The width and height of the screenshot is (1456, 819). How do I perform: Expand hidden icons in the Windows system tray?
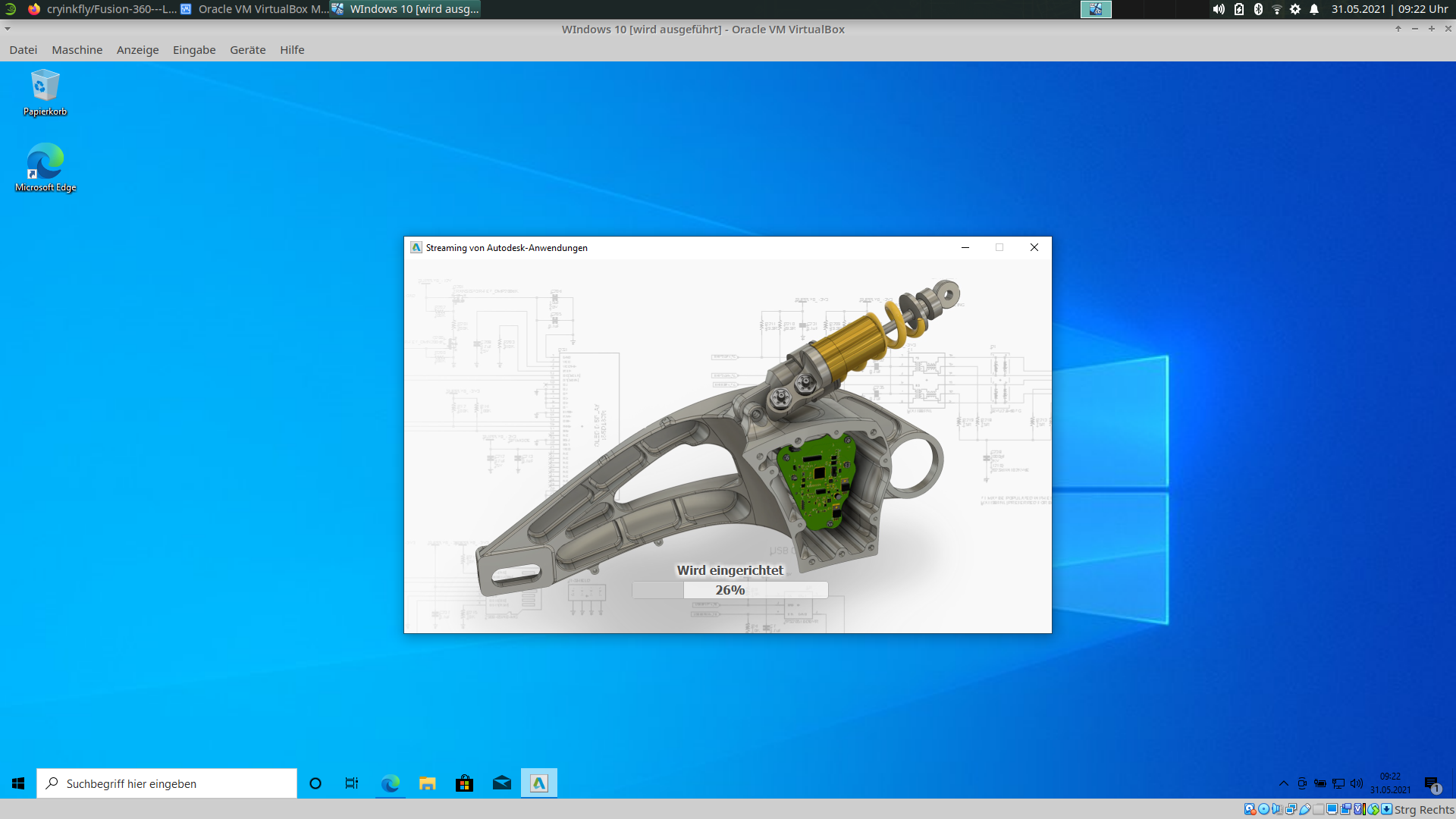click(1283, 785)
